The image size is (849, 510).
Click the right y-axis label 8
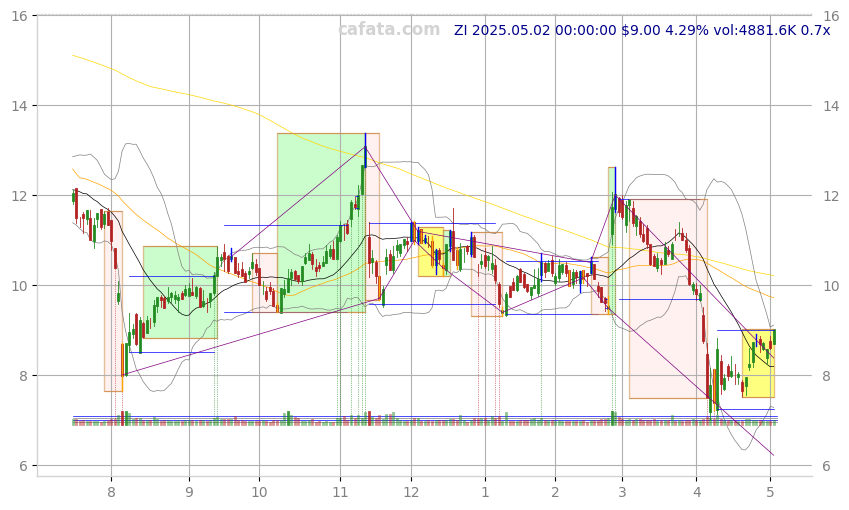tap(826, 376)
